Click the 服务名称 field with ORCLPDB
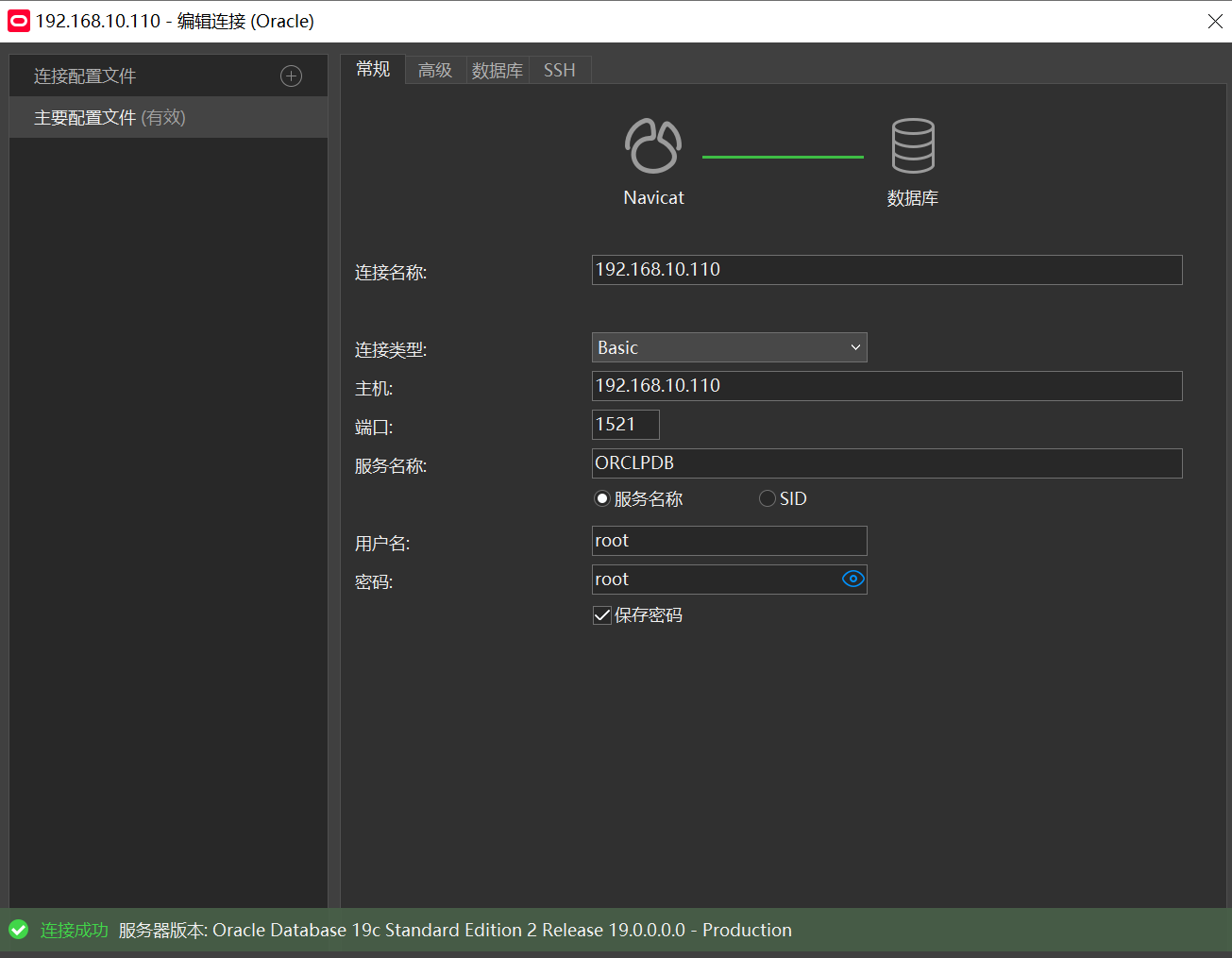Viewport: 1232px width, 958px height. (886, 463)
